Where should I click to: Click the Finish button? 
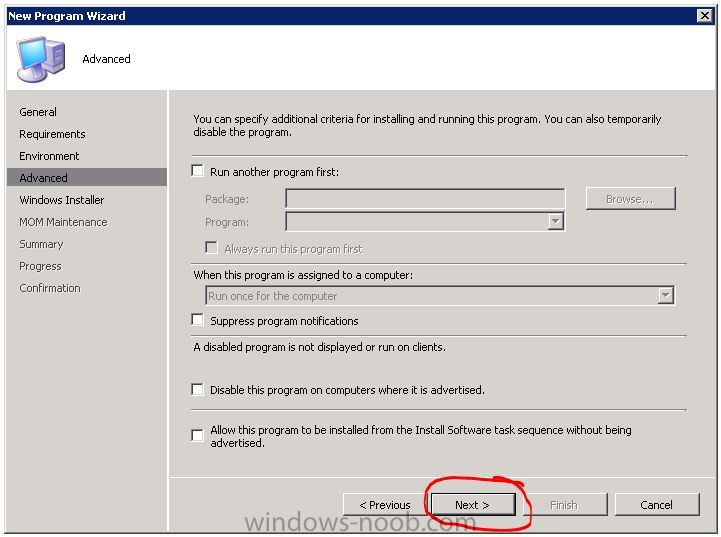coord(564,505)
